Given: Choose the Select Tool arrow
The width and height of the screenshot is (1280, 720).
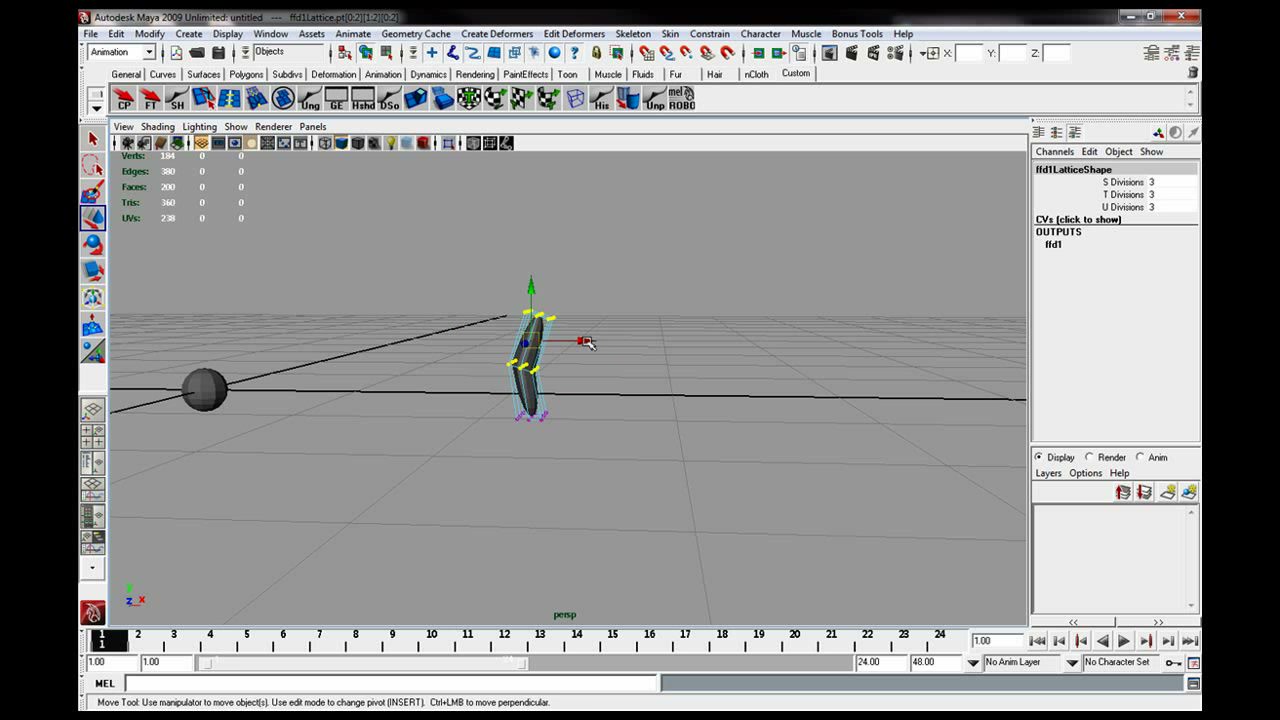Looking at the screenshot, I should click(x=93, y=139).
